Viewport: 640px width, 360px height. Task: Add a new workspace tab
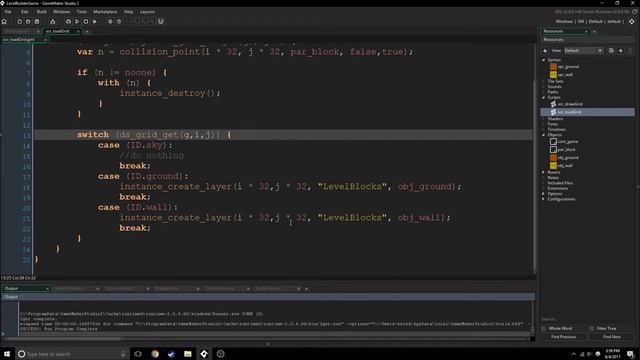(x=87, y=31)
